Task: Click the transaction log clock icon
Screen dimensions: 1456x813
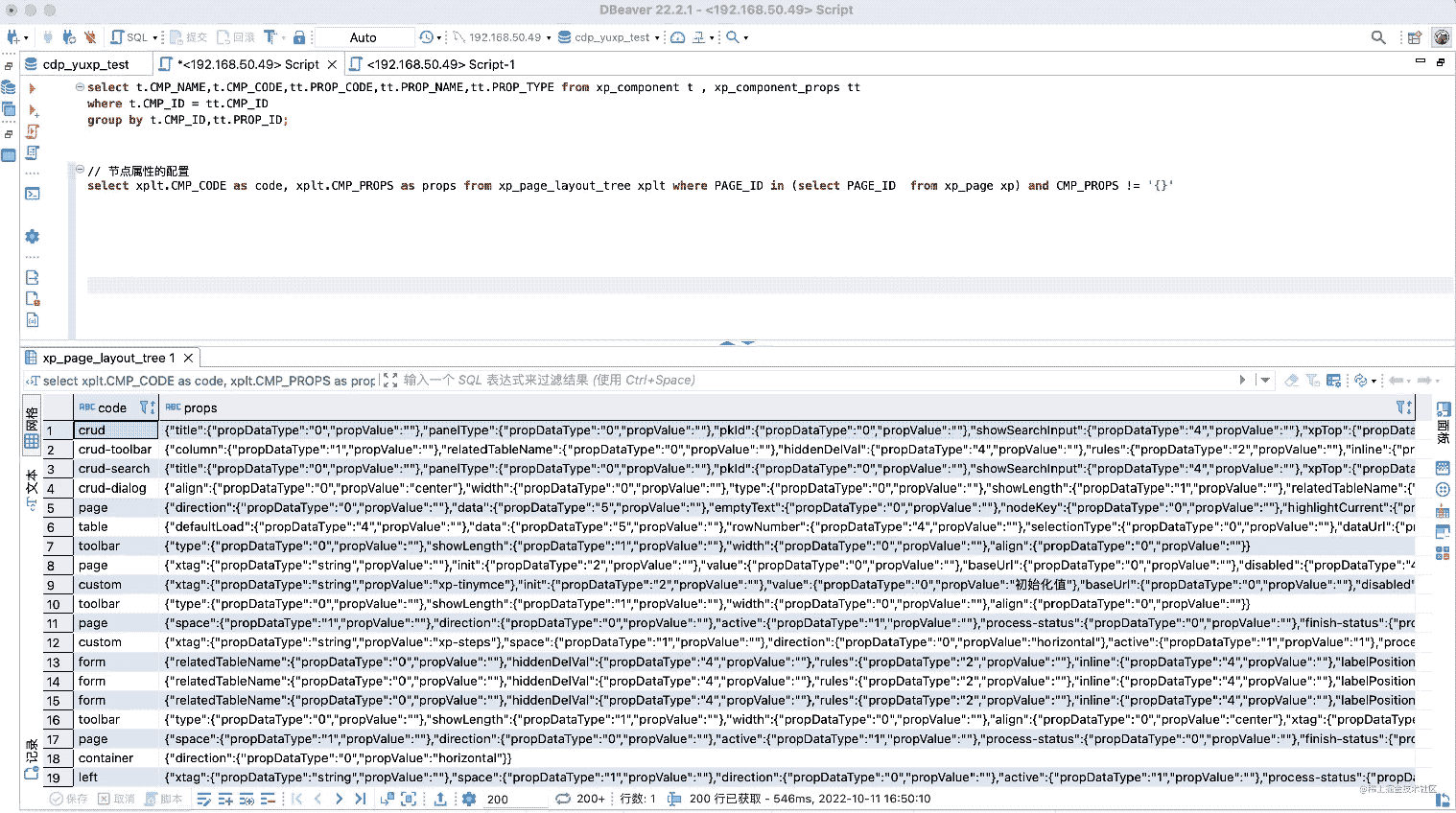Action: coord(426,37)
